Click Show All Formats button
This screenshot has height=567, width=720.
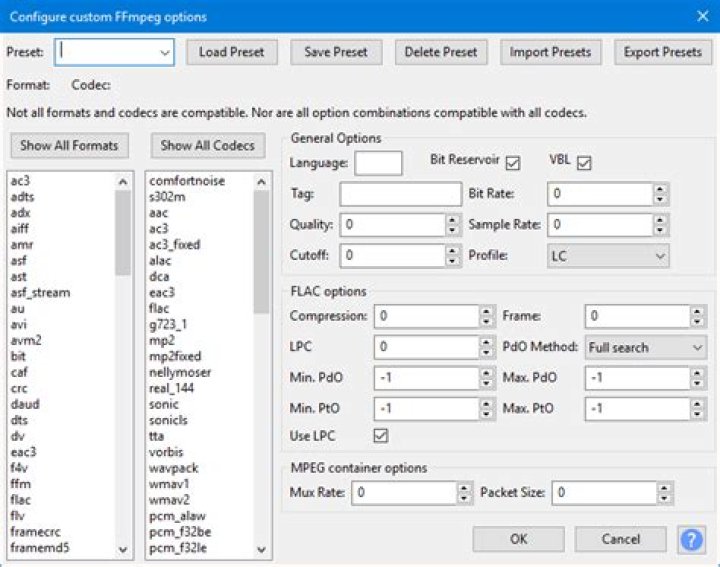69,146
